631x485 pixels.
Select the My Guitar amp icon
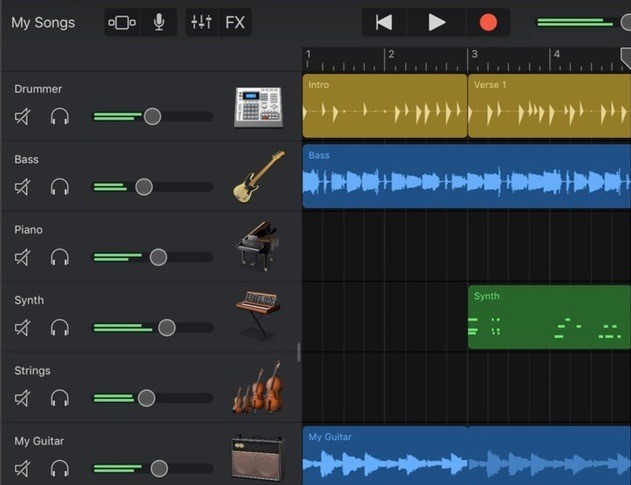(257, 459)
